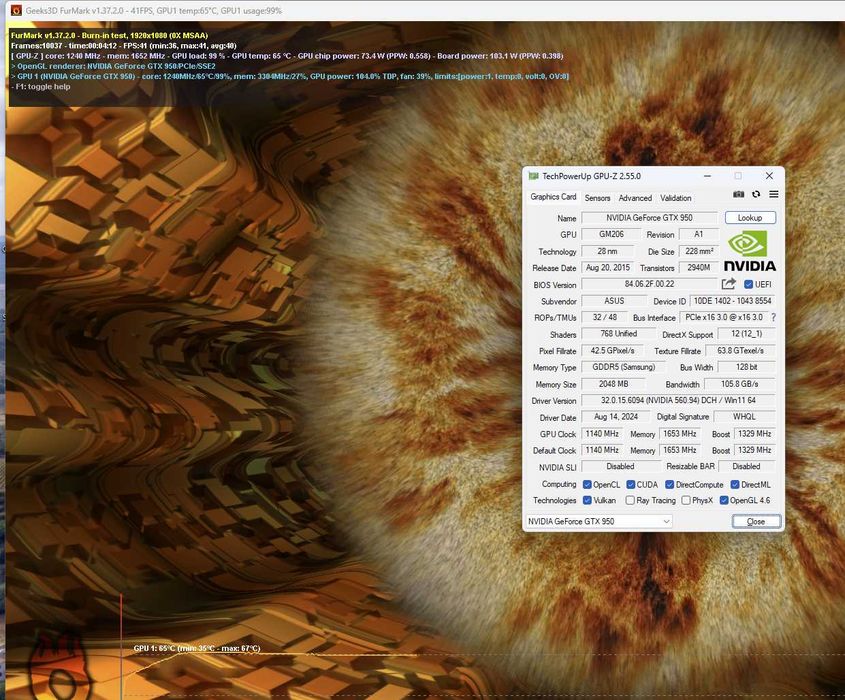Click the Technology value 28 nm
Viewport: 845px width, 700px height.
point(607,251)
